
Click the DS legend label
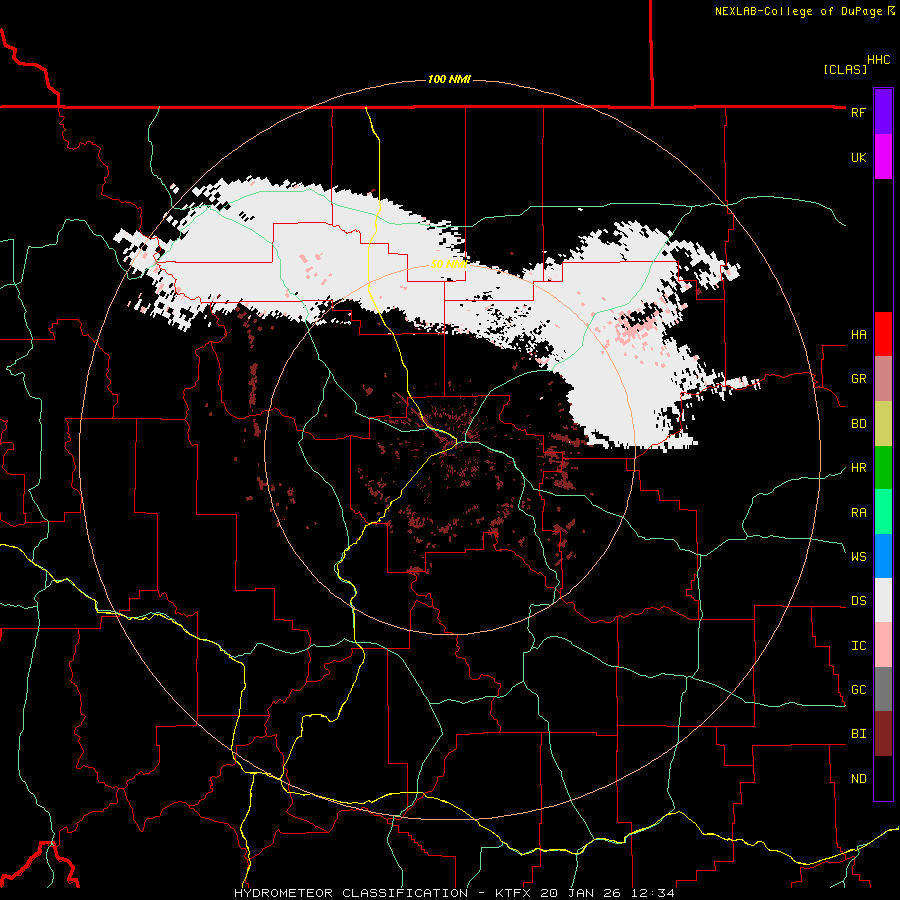(x=858, y=601)
